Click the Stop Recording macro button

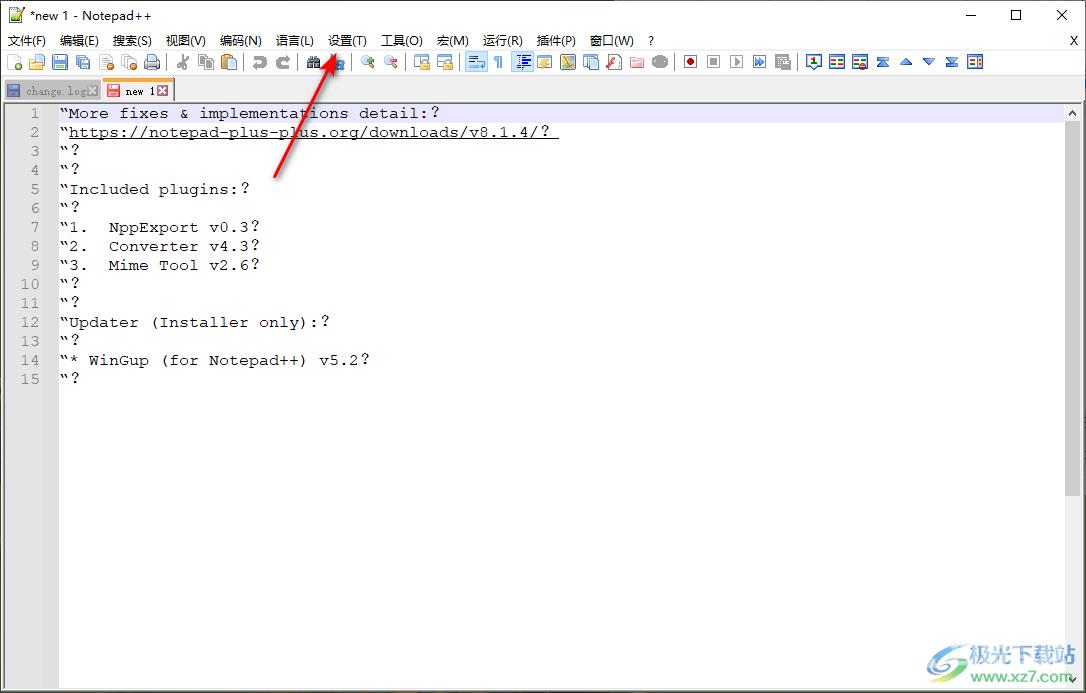pyautogui.click(x=713, y=62)
